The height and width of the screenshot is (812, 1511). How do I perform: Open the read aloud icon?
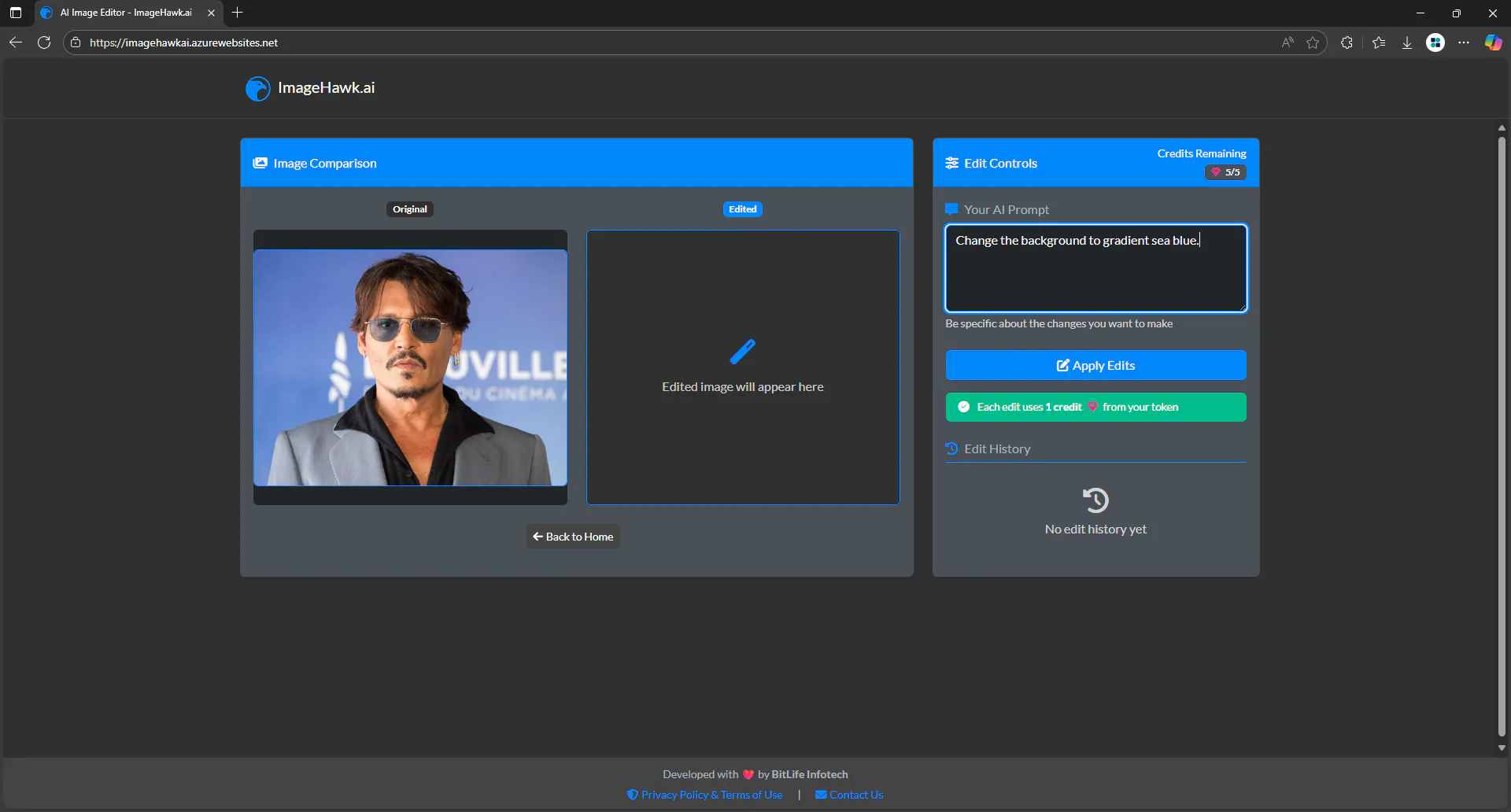point(1287,42)
